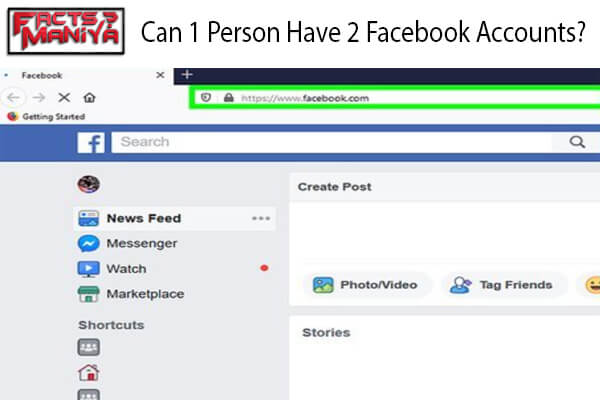600x400 pixels.
Task: Open the Getting Started bookmark
Action: click(46, 116)
